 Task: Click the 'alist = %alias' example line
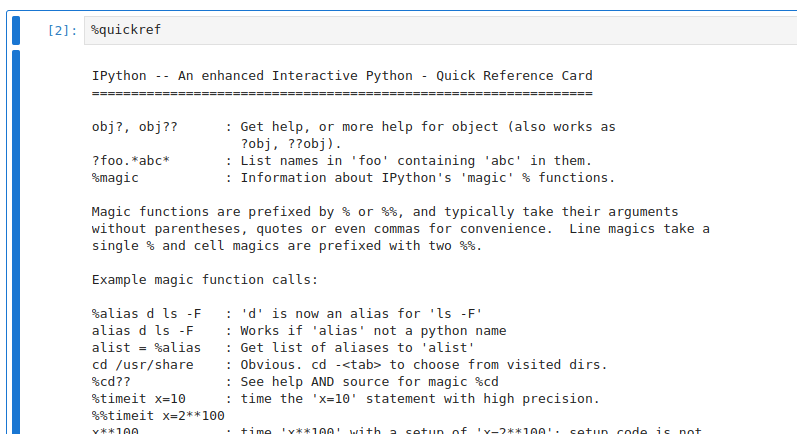tap(283, 348)
